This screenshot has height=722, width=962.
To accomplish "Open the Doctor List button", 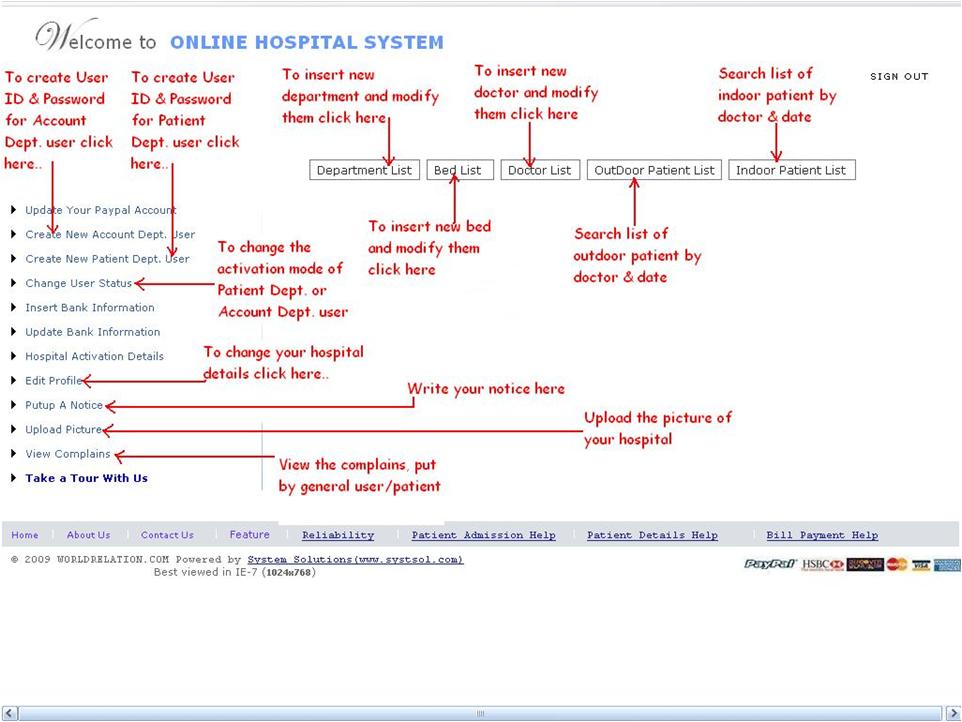I will (x=540, y=170).
